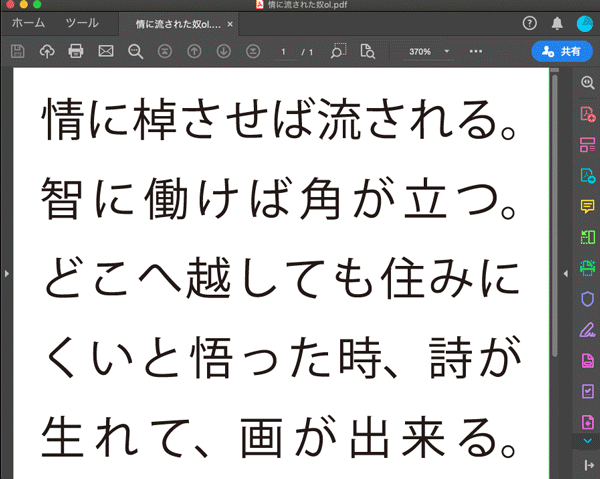The height and width of the screenshot is (479, 600).
Task: Print the document
Action: pos(76,51)
